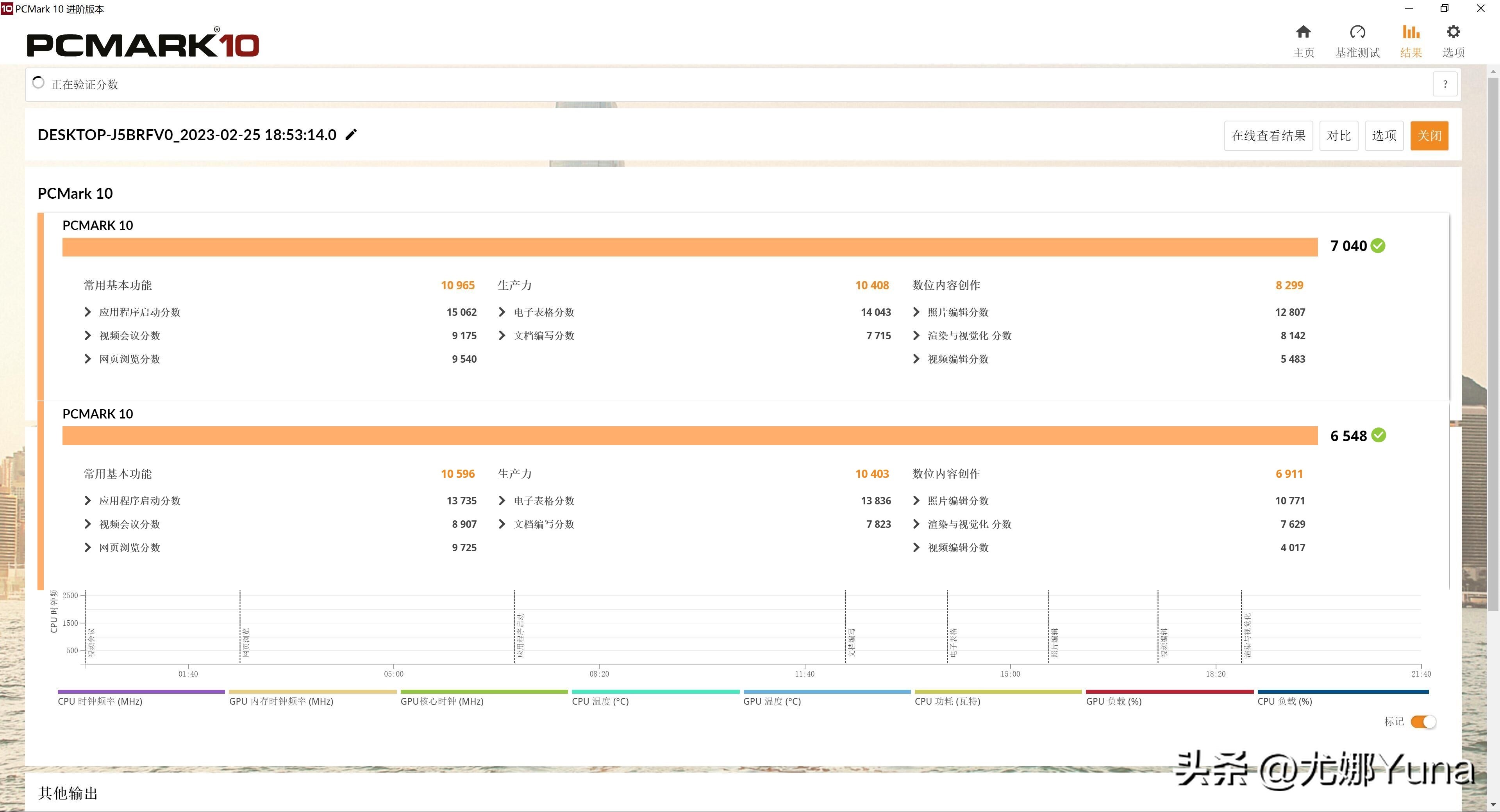The width and height of the screenshot is (1500, 812).
Task: Open the 选项 settings gear icon
Action: (1453, 32)
